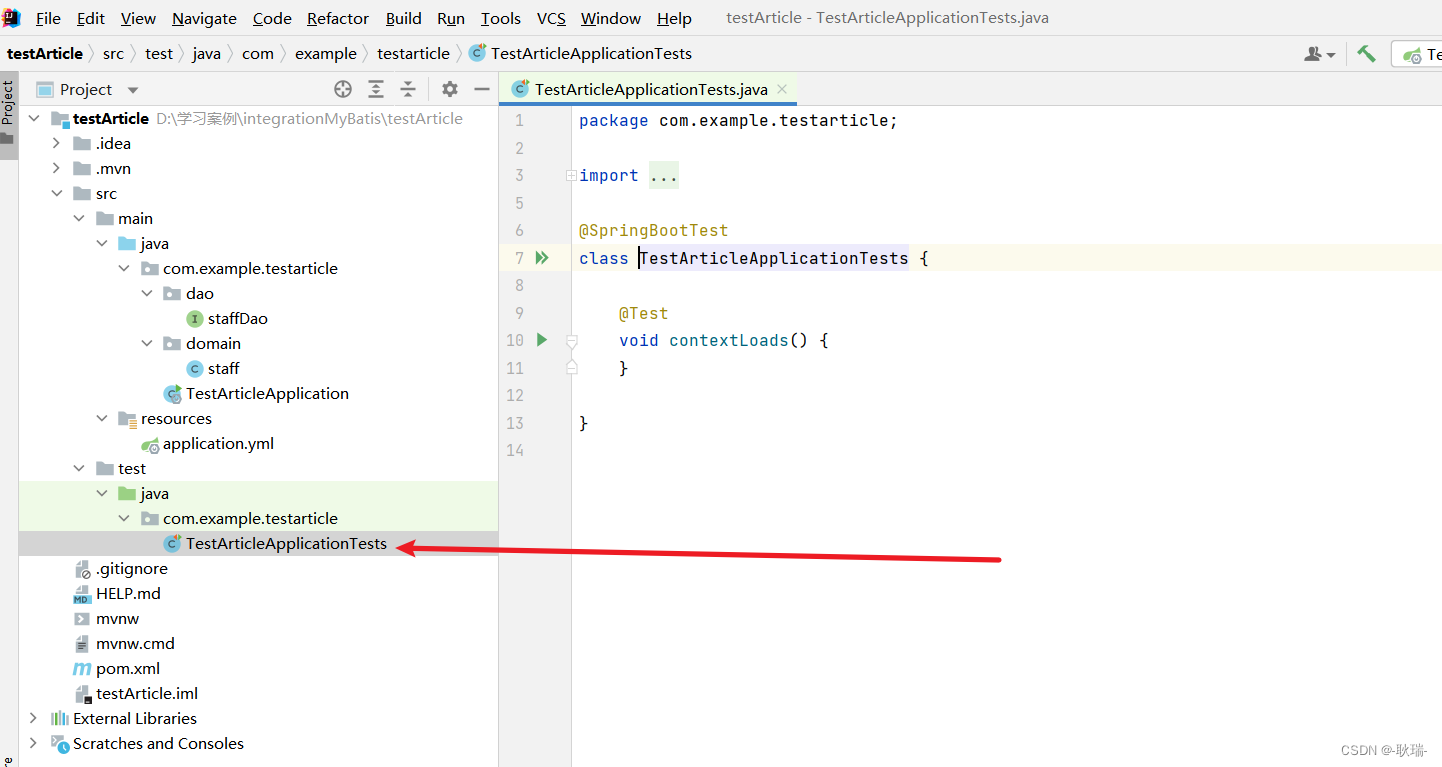
Task: Collapse the domain package
Action: click(146, 343)
